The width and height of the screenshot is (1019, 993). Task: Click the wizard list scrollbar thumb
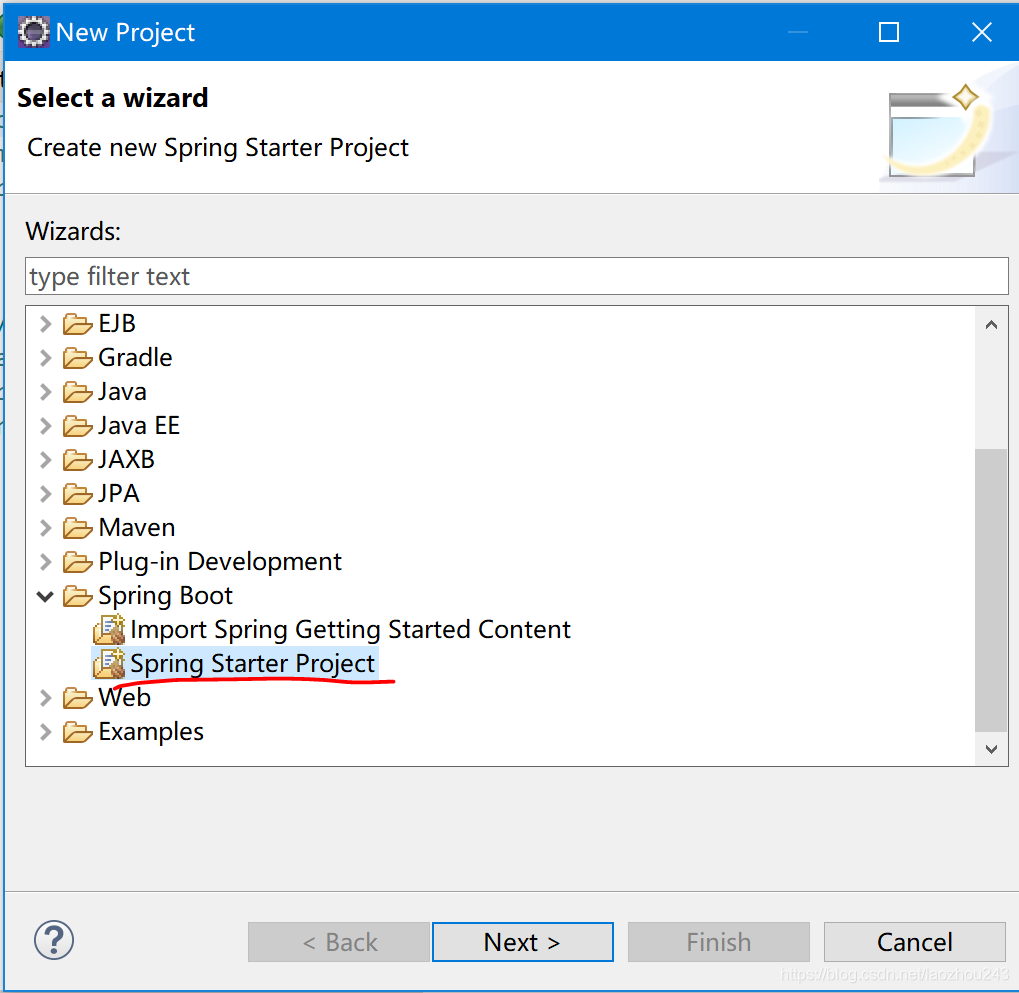[x=991, y=589]
